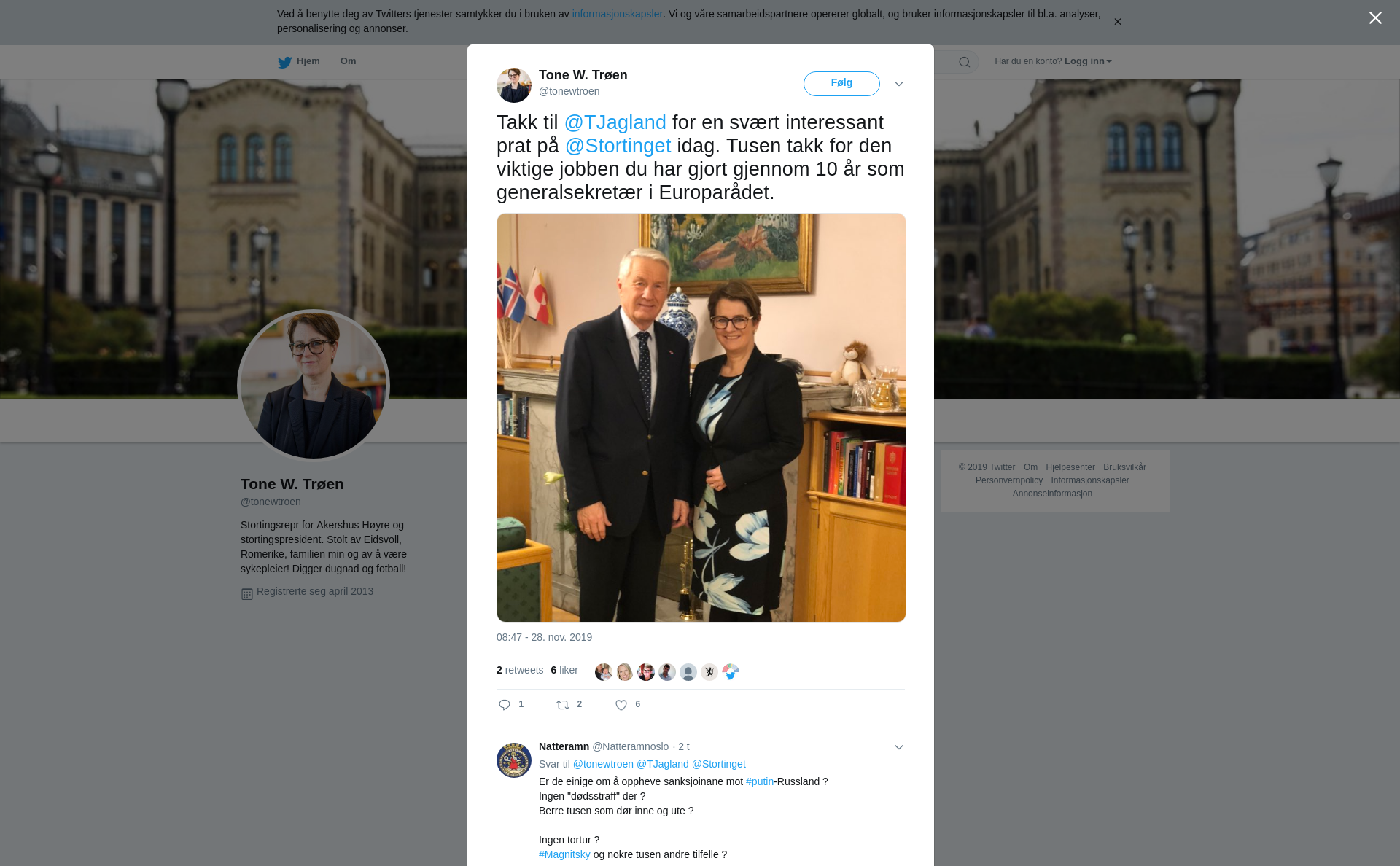Open the tweet photo of two people

point(701,418)
